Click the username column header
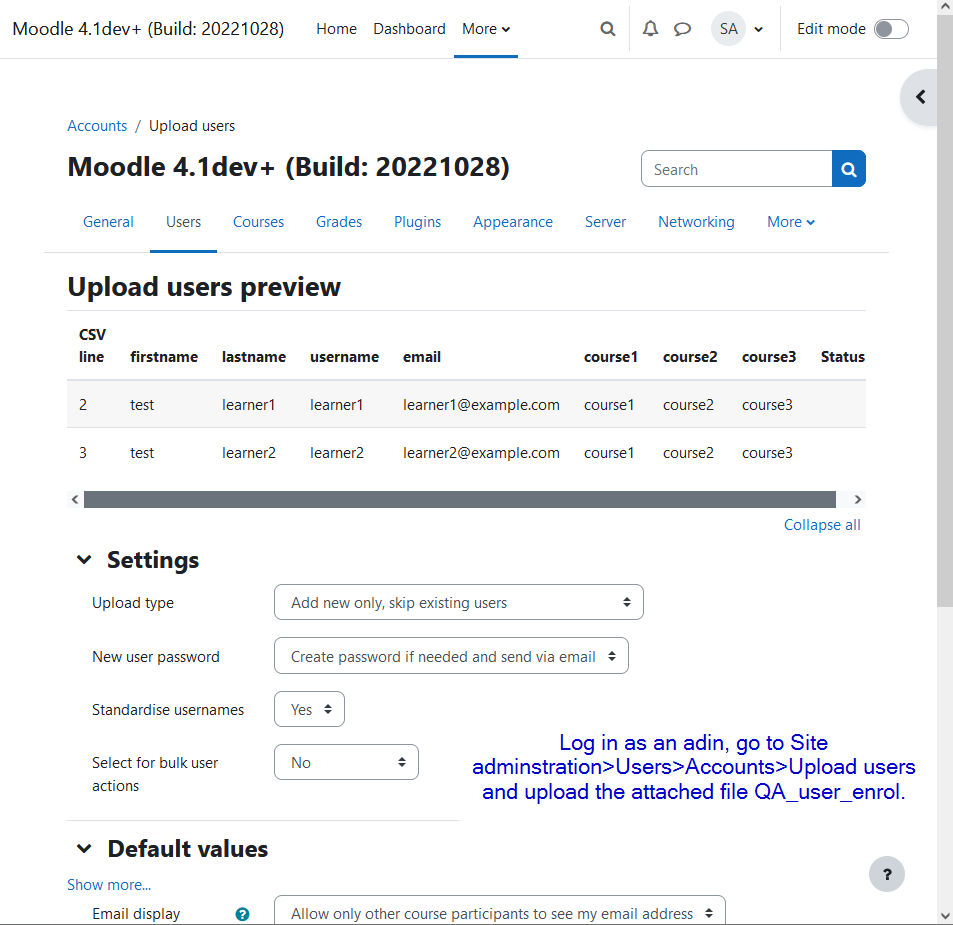Screen dimensions: 953x925 point(344,357)
